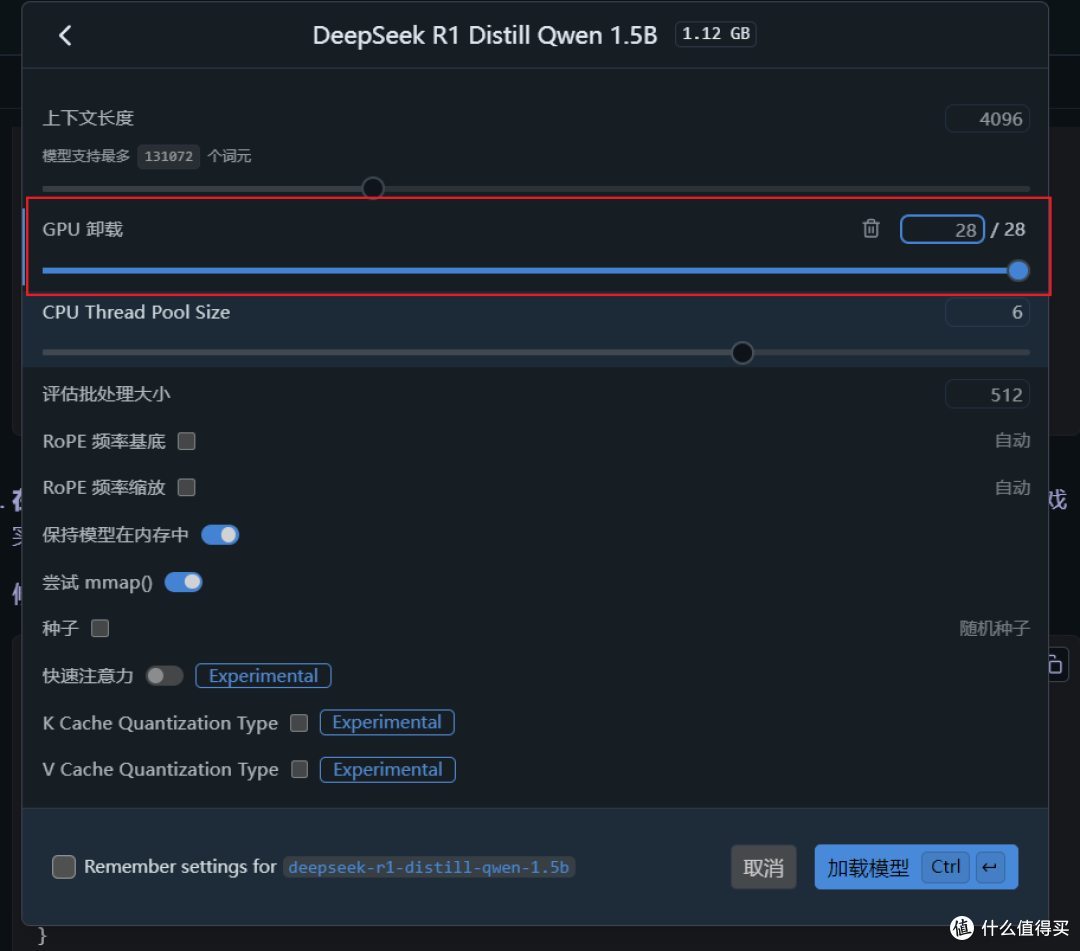This screenshot has height=951, width=1080.
Task: Check the K Cache Quantization Type box
Action: tap(299, 722)
